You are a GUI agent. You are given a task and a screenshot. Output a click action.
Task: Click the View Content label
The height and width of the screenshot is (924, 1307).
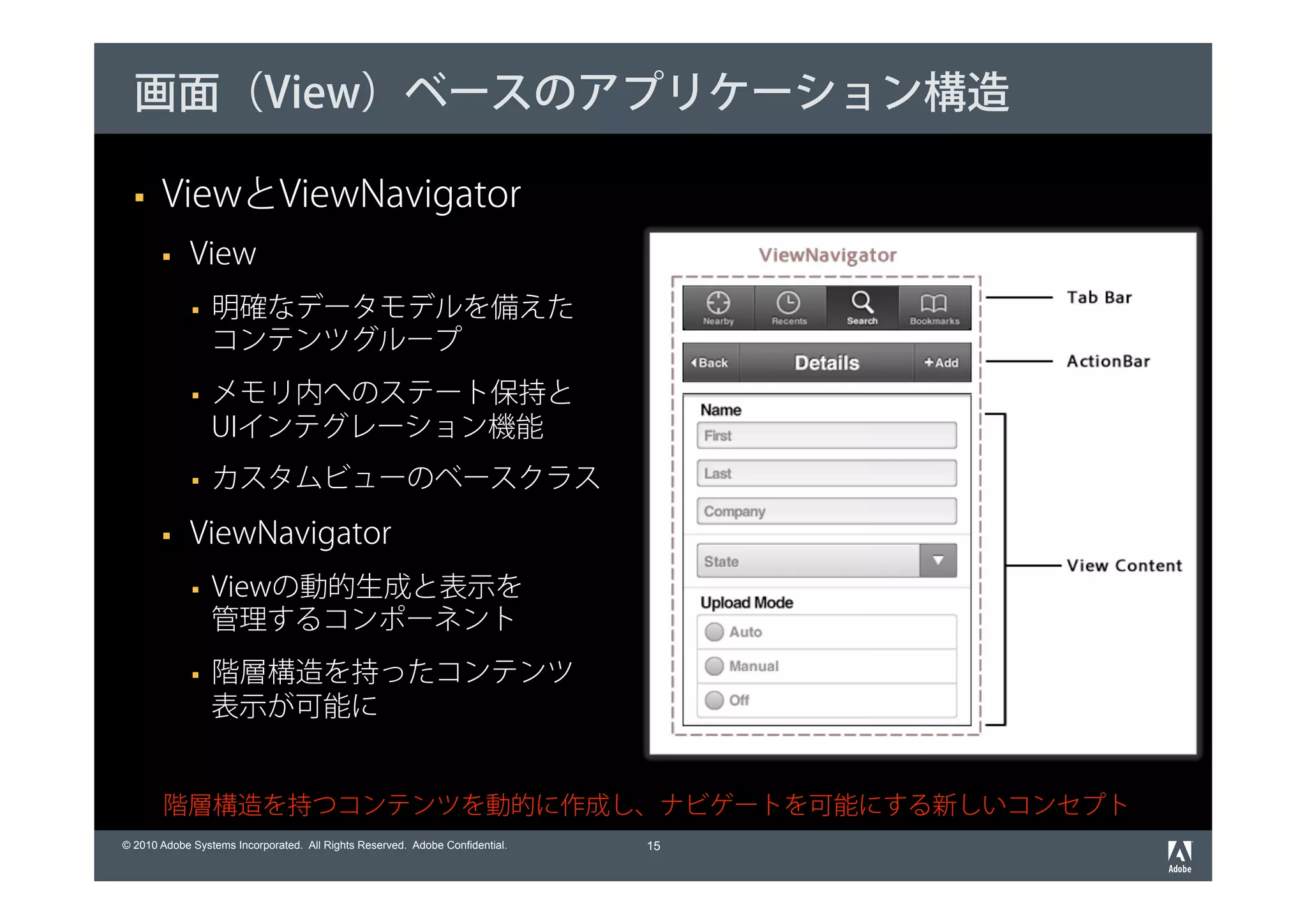click(1124, 565)
